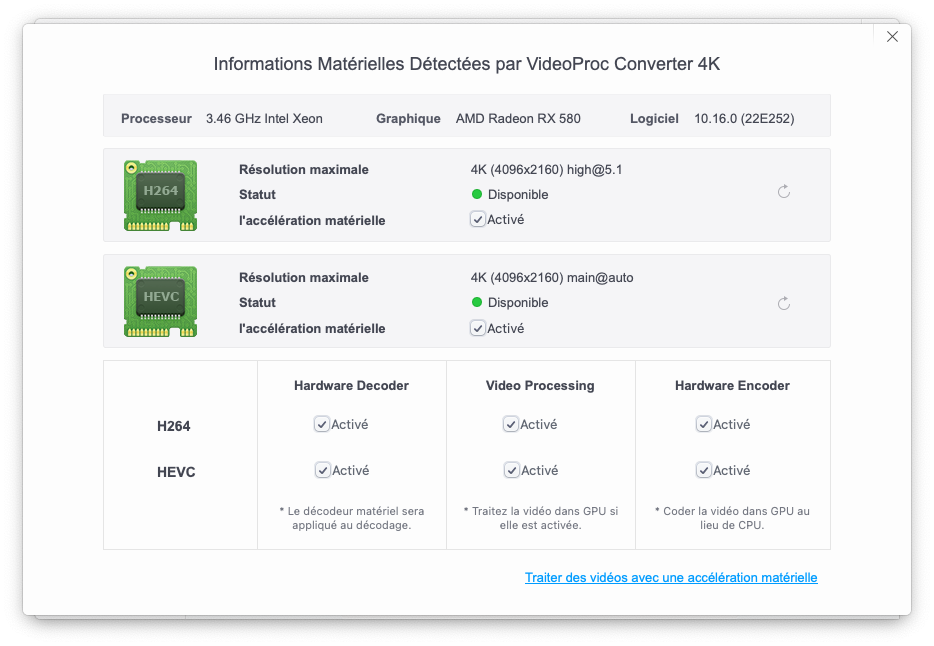Uncheck HEVC Hardware Decoder Activé
934x646 pixels.
coord(322,470)
